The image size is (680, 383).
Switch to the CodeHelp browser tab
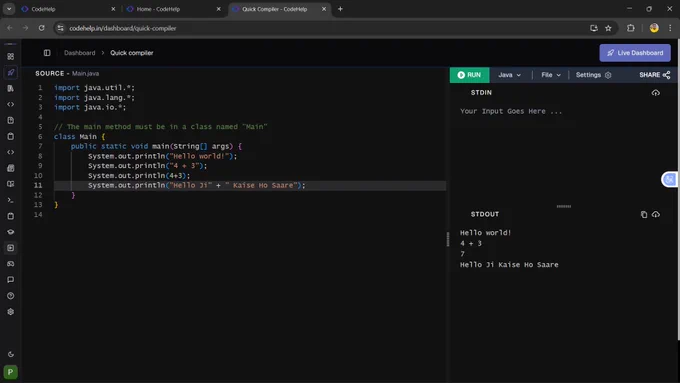(67, 9)
